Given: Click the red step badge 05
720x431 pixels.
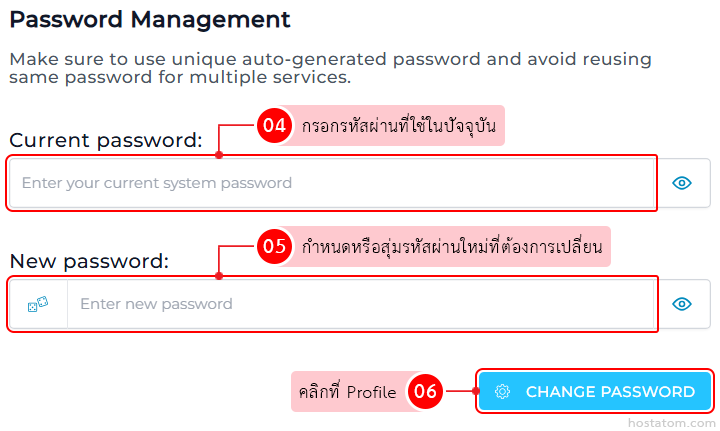Looking at the screenshot, I should coord(274,246).
